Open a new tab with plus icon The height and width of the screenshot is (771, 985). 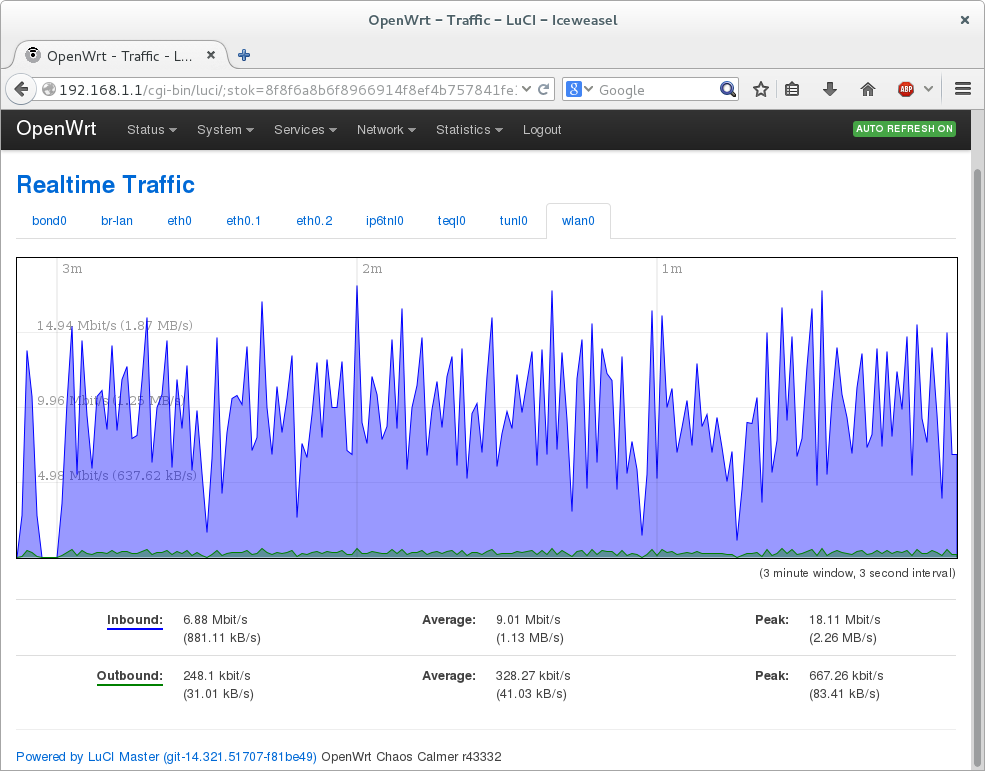point(244,55)
